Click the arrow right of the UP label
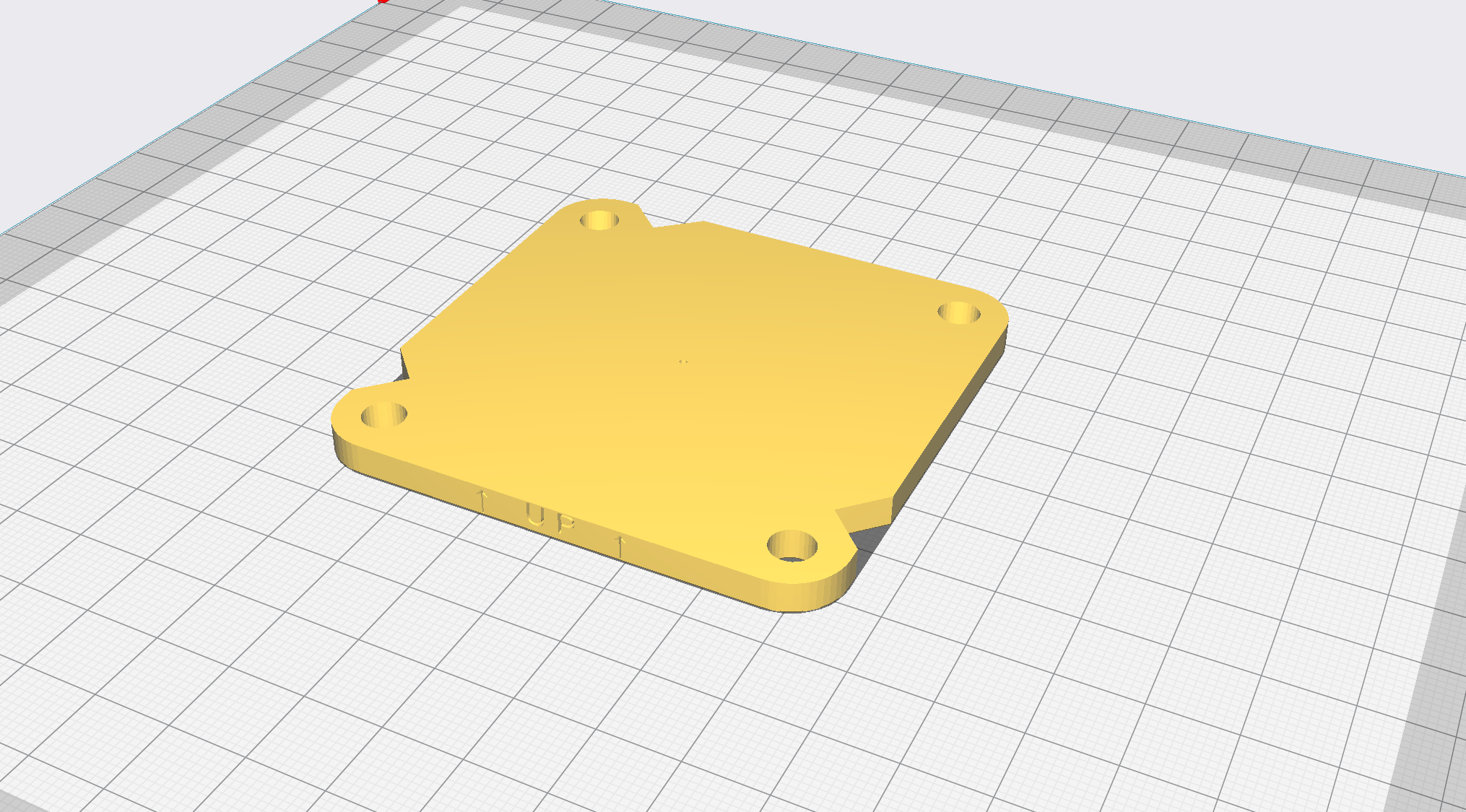Screen dimensions: 1466x812 click(620, 546)
